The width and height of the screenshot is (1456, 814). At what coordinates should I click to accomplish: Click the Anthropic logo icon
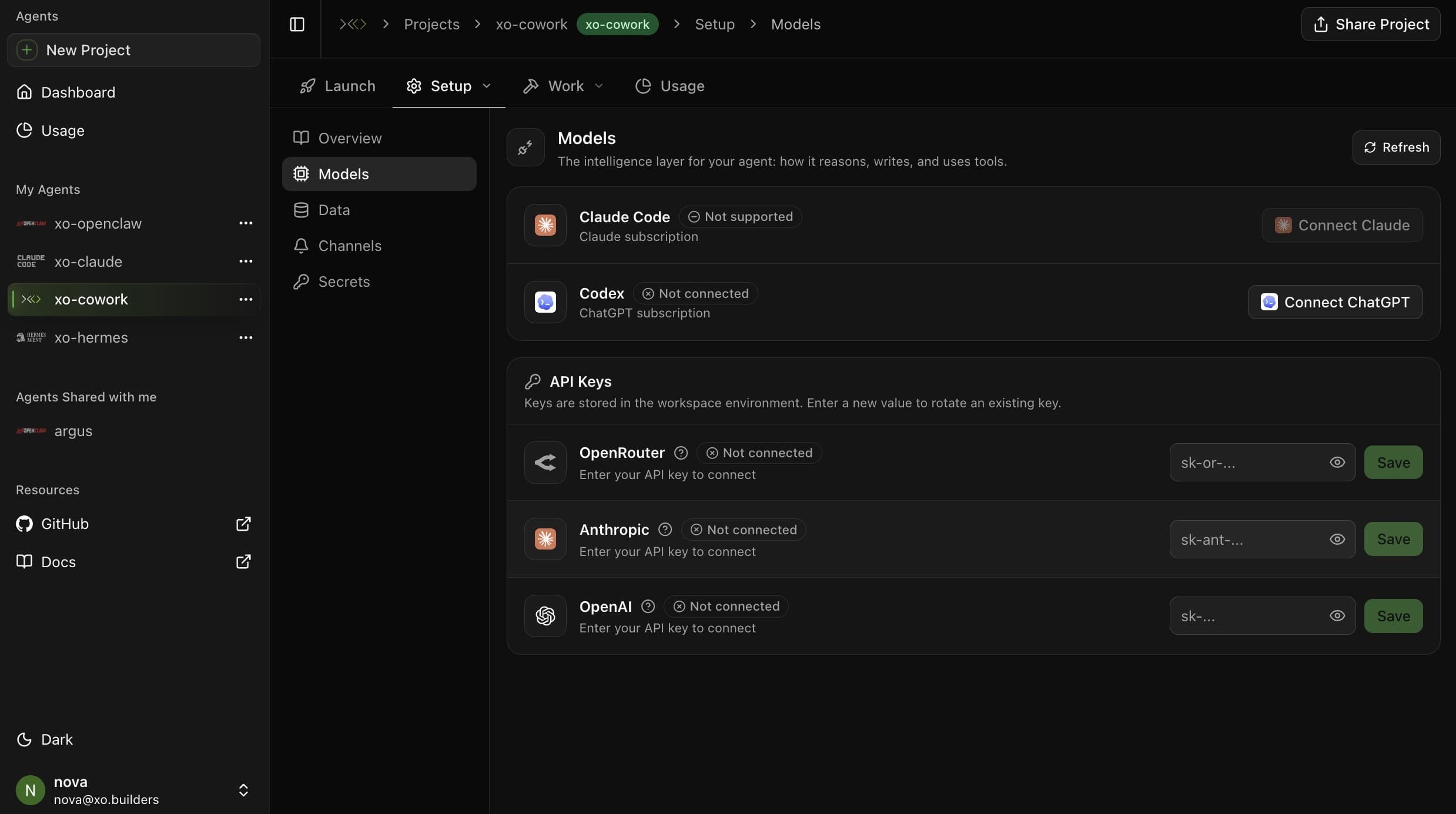[545, 539]
